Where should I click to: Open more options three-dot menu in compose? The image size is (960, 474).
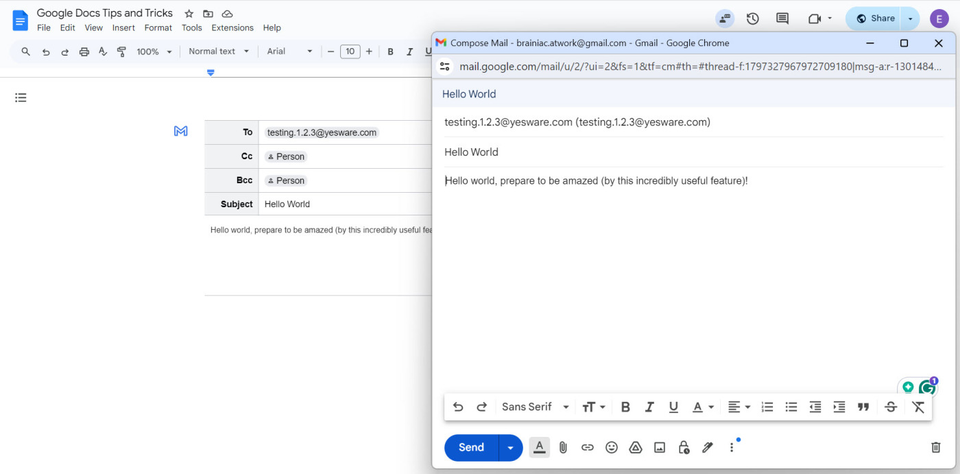tap(732, 448)
